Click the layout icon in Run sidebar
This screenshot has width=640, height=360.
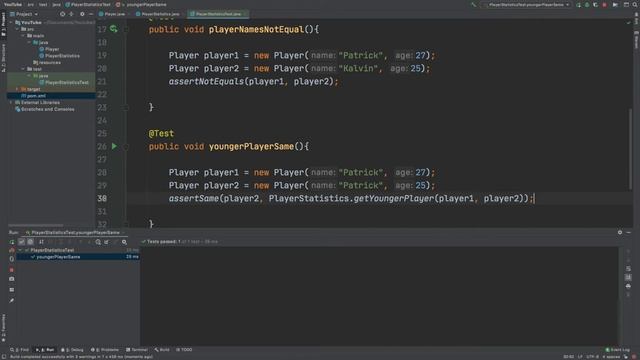[12, 290]
